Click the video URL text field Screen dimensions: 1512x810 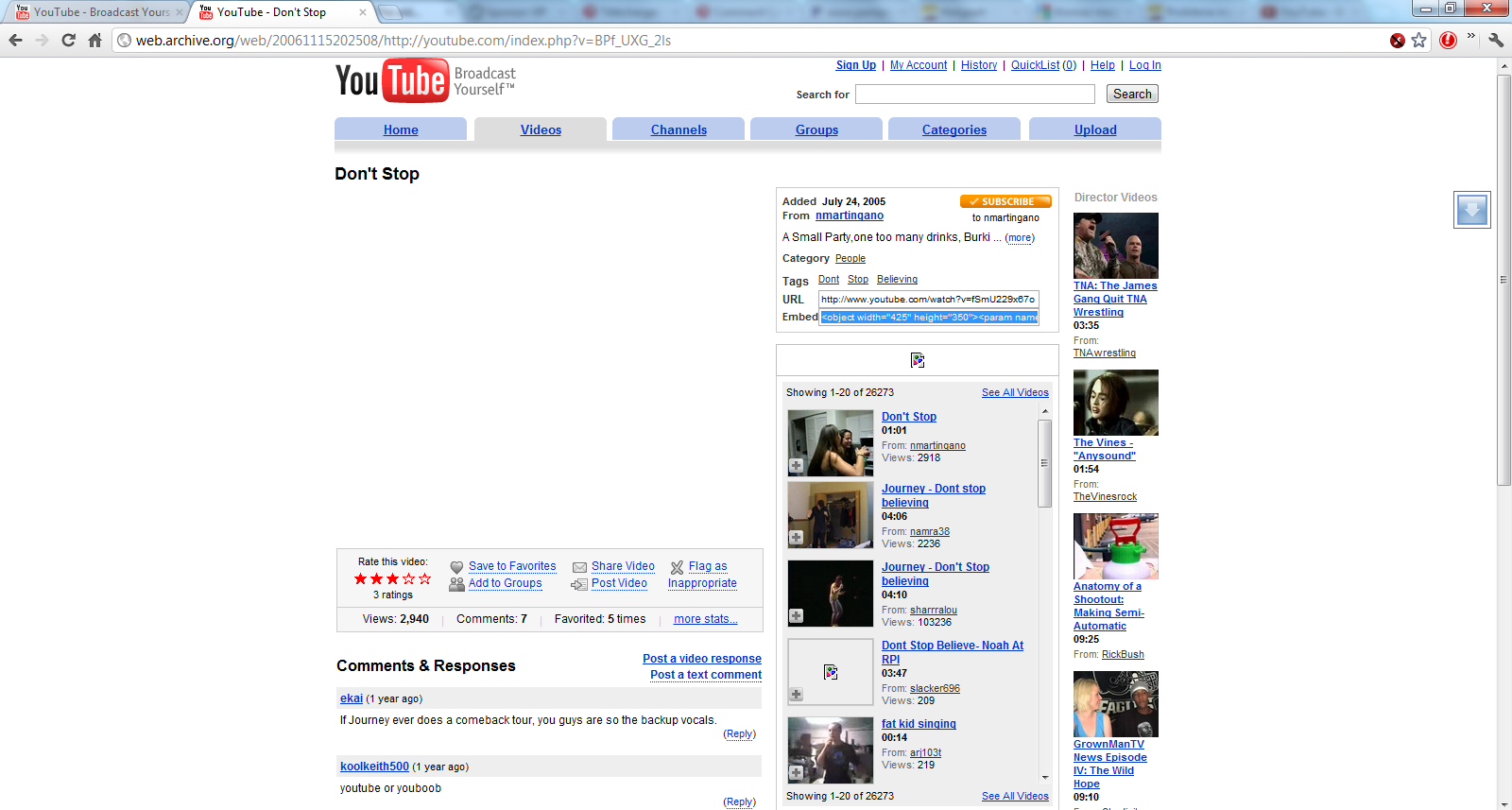coord(929,299)
